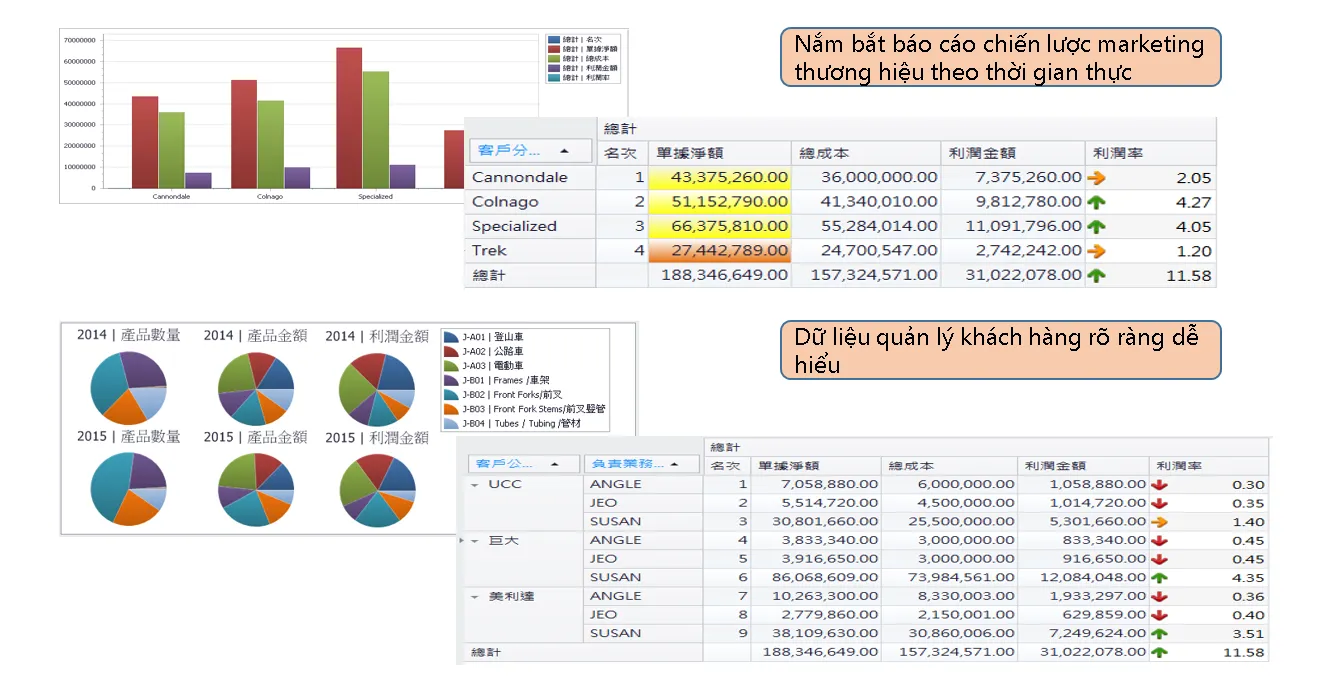Click green up arrow beside 4.35
The image size is (1327, 685).
point(1159,577)
